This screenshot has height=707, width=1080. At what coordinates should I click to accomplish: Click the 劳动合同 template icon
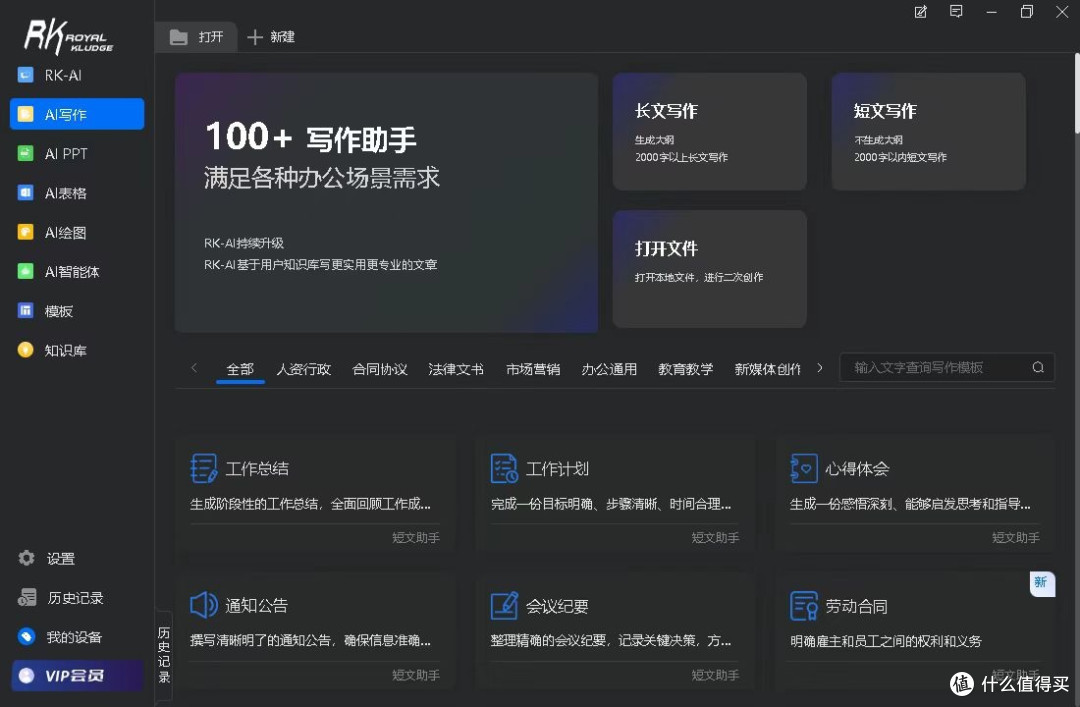(x=804, y=606)
